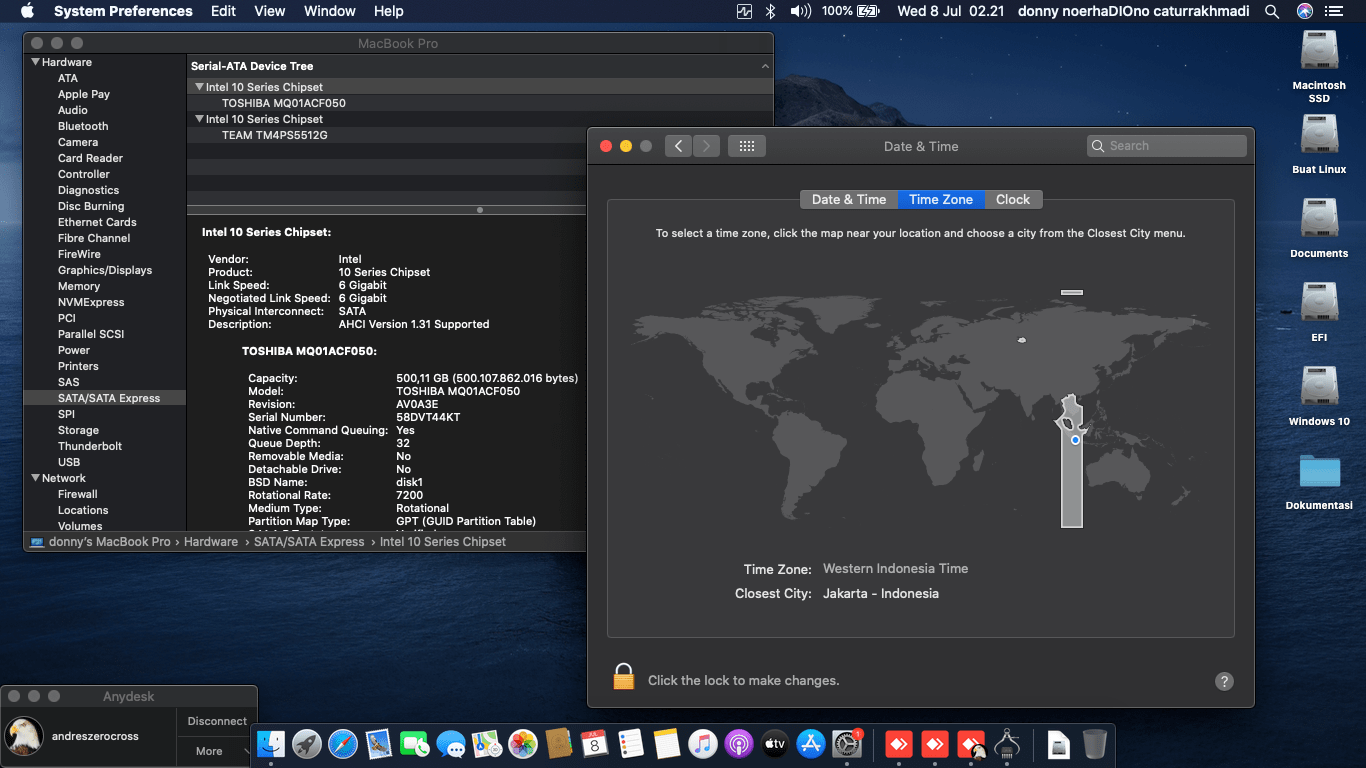
Task: Activate Siri from the menu bar
Action: [1305, 11]
